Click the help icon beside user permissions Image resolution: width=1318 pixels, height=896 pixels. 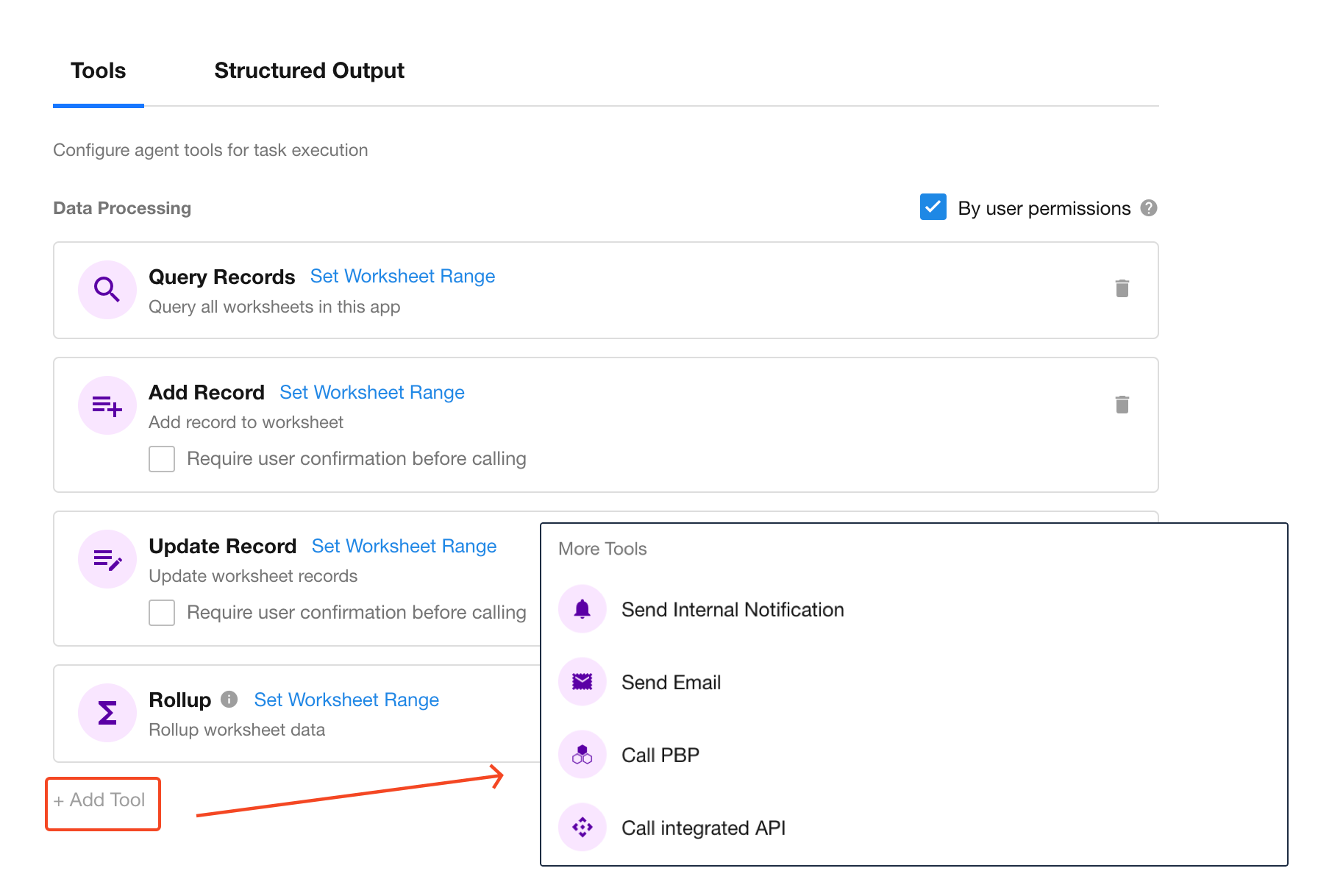(x=1148, y=208)
